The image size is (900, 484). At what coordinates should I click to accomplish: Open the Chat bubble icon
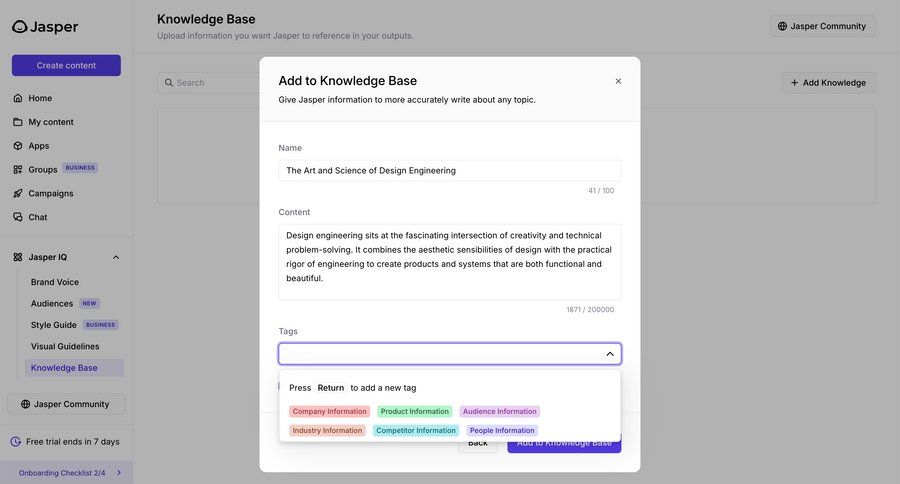pyautogui.click(x=18, y=217)
